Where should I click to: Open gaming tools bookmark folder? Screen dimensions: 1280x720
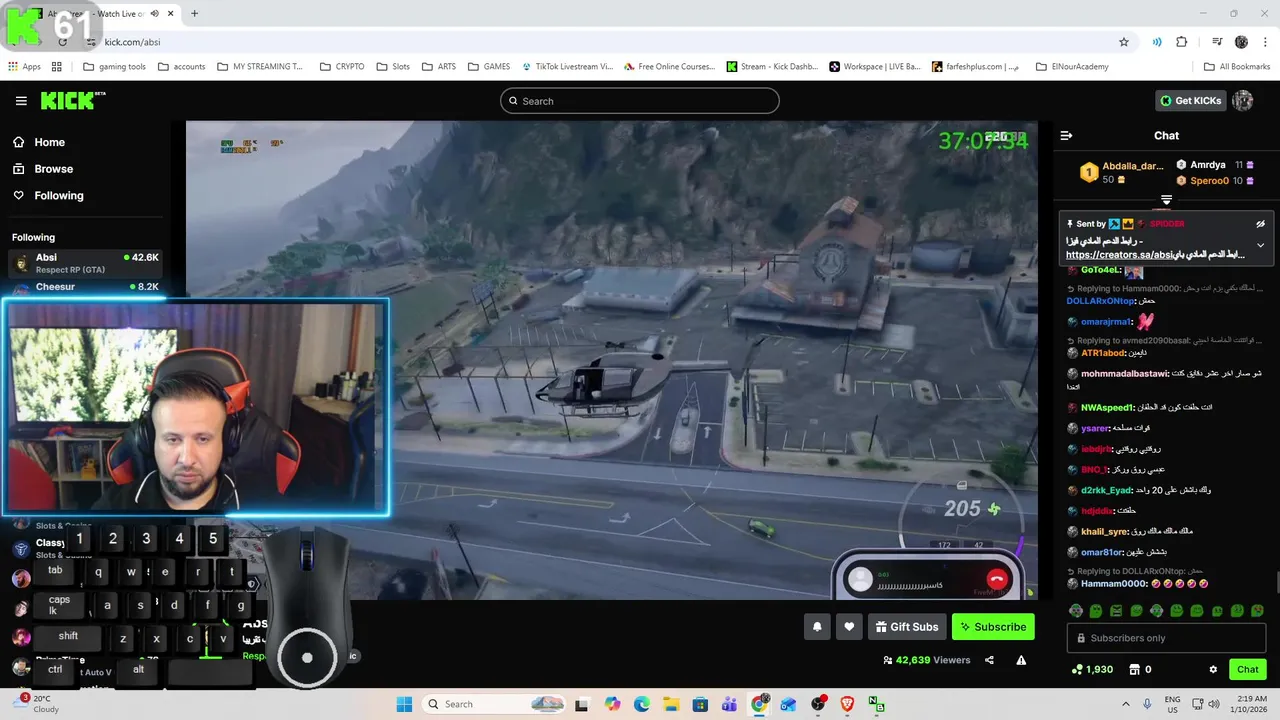(114, 67)
